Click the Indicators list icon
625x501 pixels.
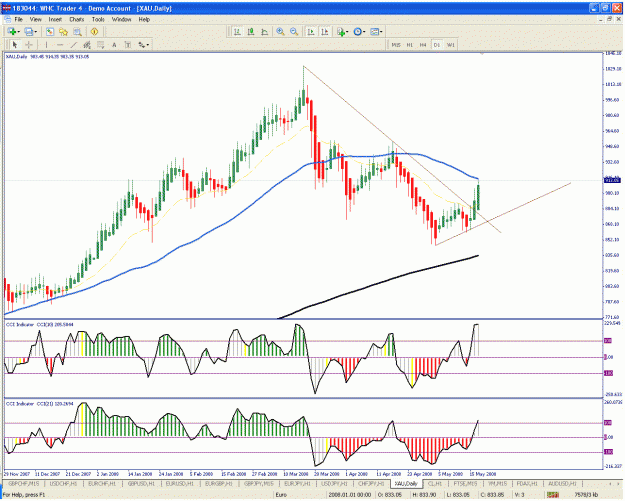341,31
